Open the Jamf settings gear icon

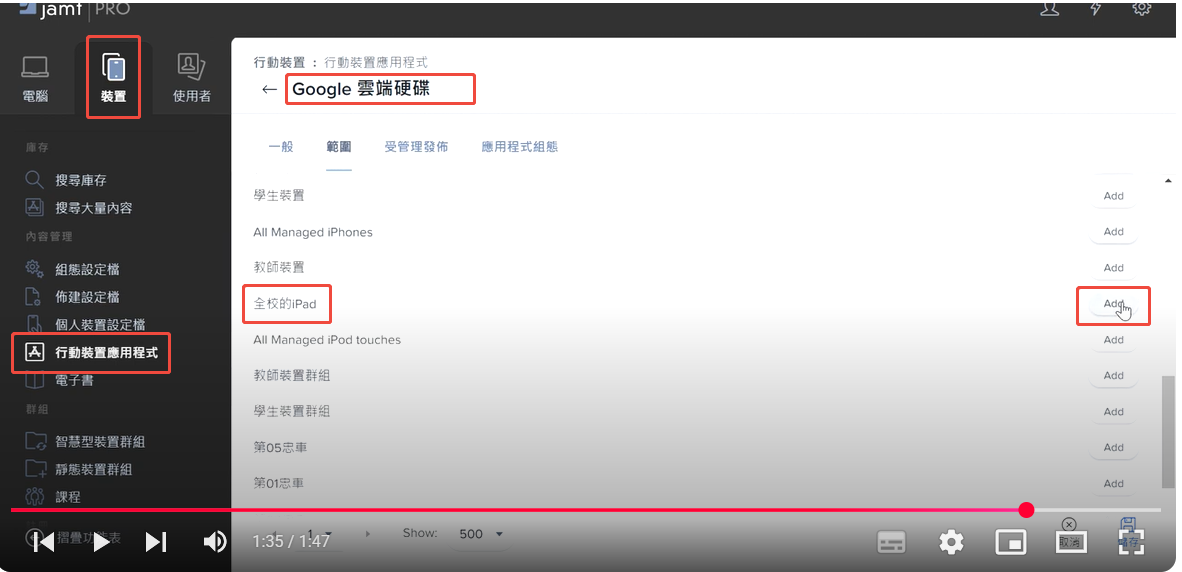point(1141,9)
